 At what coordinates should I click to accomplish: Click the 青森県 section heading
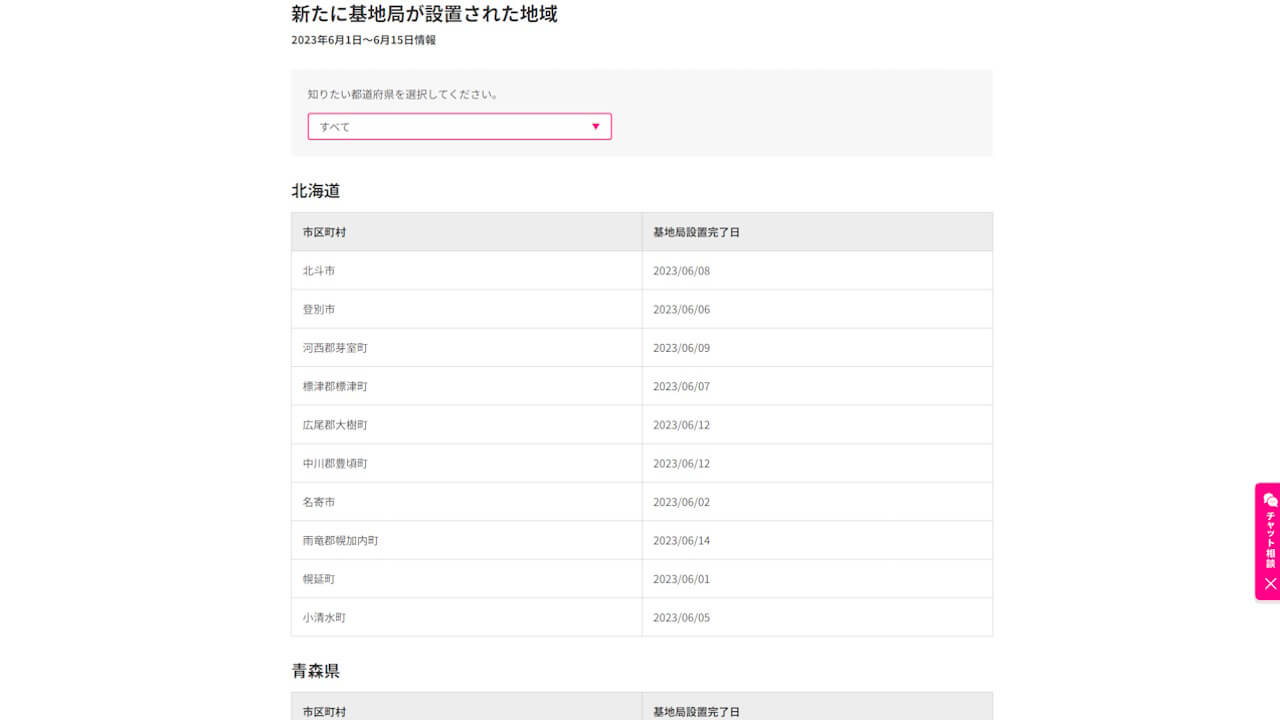(x=314, y=670)
